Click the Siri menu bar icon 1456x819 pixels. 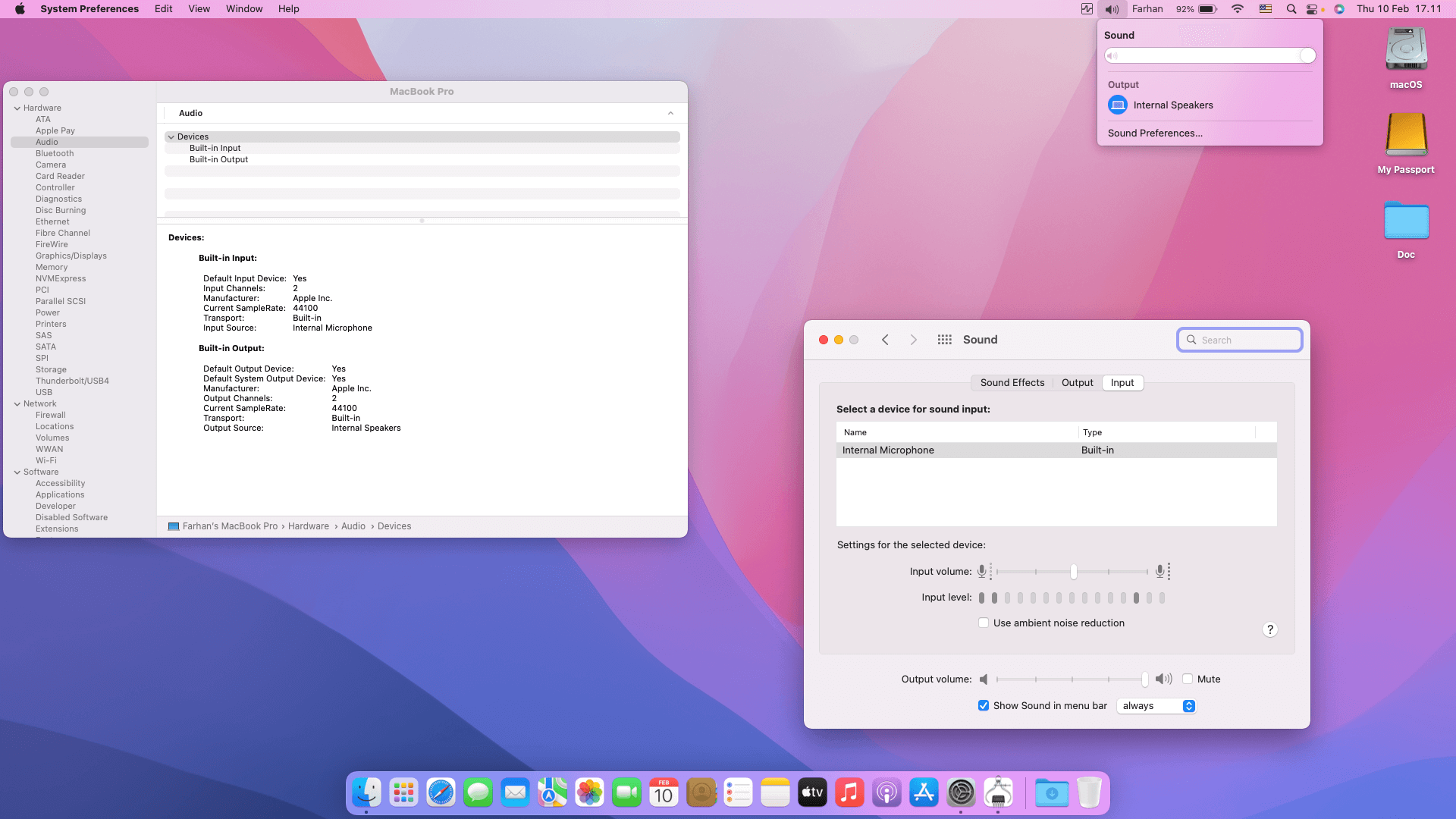coord(1340,9)
